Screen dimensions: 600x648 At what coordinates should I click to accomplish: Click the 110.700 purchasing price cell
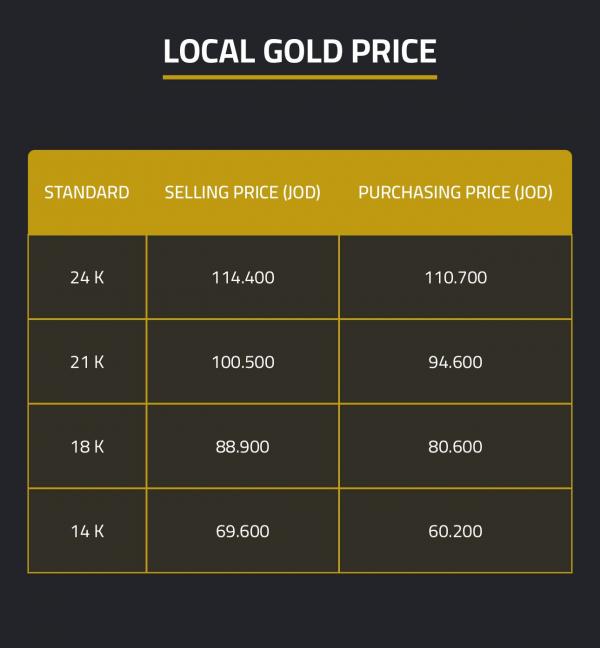(456, 277)
